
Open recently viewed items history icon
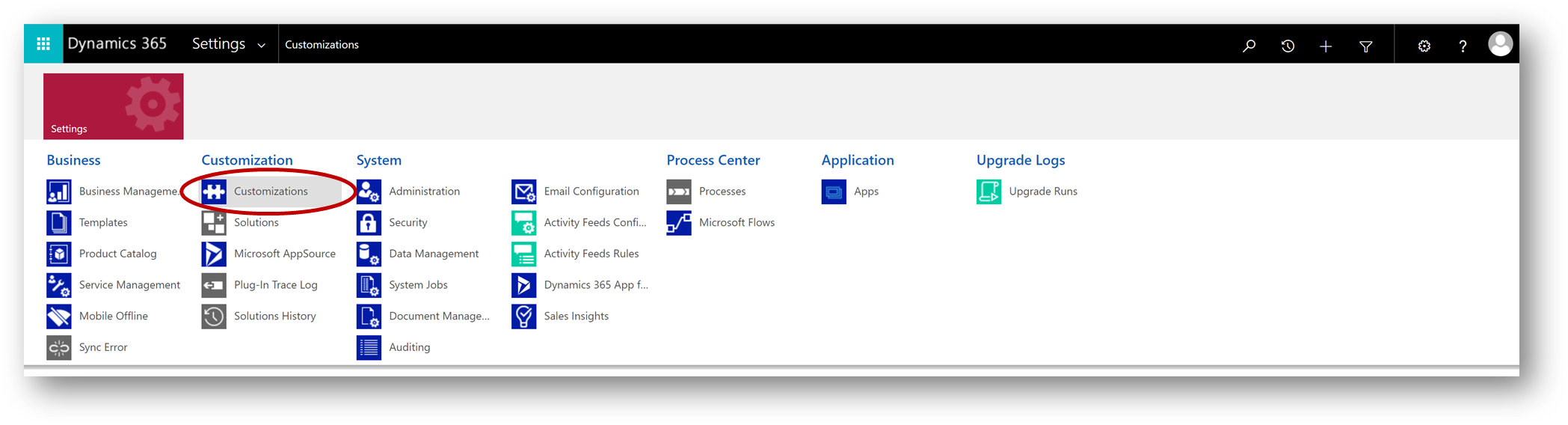pyautogui.click(x=1288, y=46)
